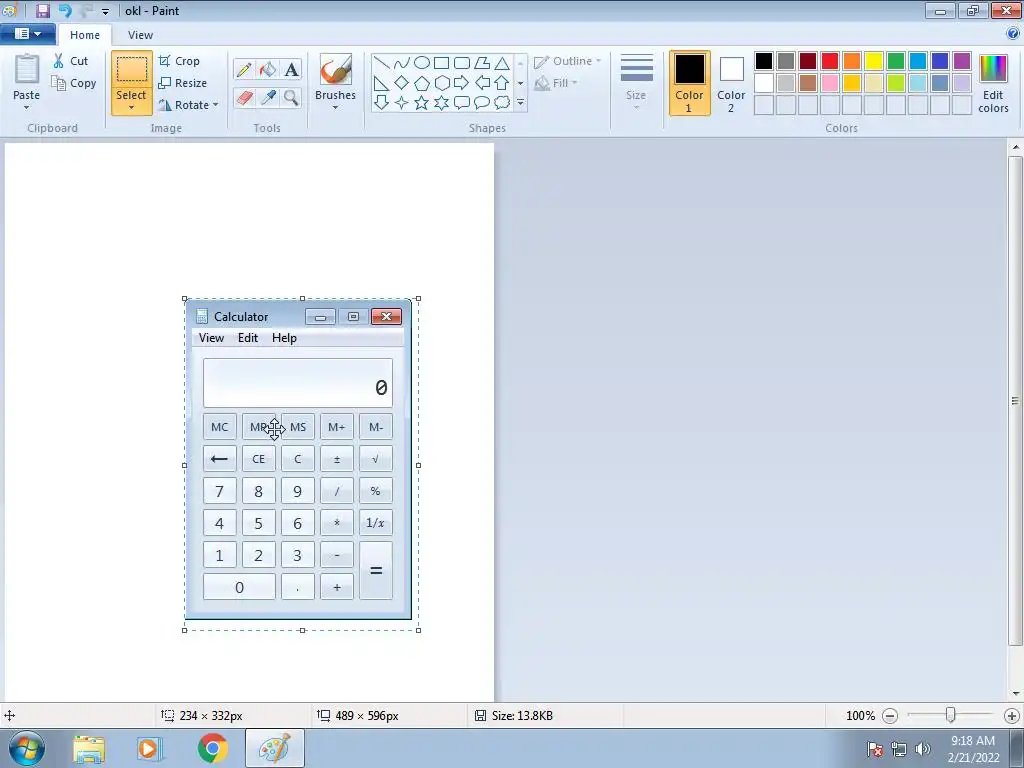Choose the Right arrow shape
The height and width of the screenshot is (768, 1024).
[462, 83]
